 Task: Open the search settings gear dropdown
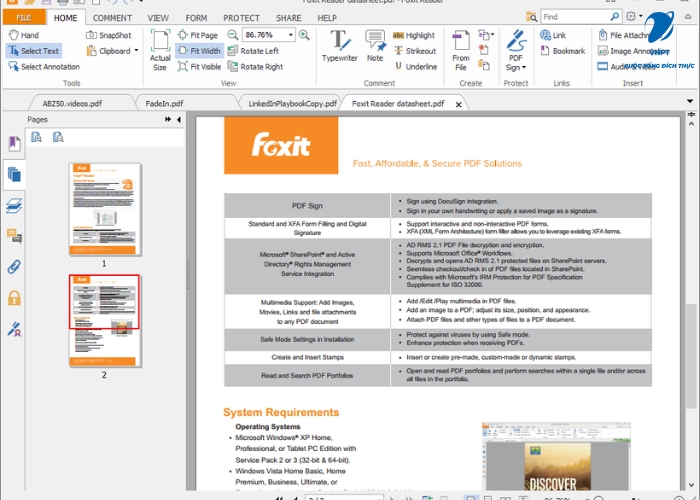coord(634,17)
